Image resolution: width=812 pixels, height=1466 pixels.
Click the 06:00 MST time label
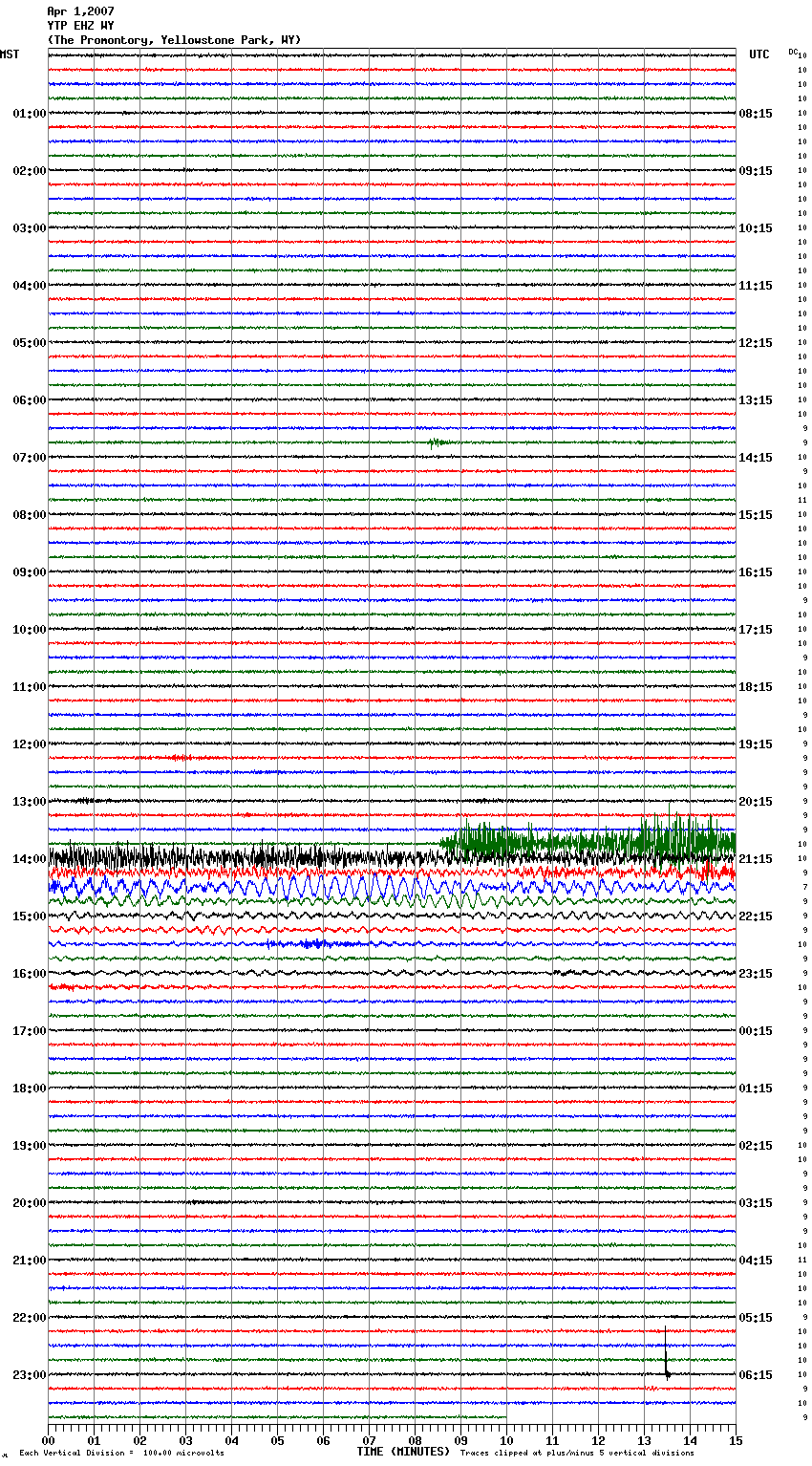click(30, 400)
